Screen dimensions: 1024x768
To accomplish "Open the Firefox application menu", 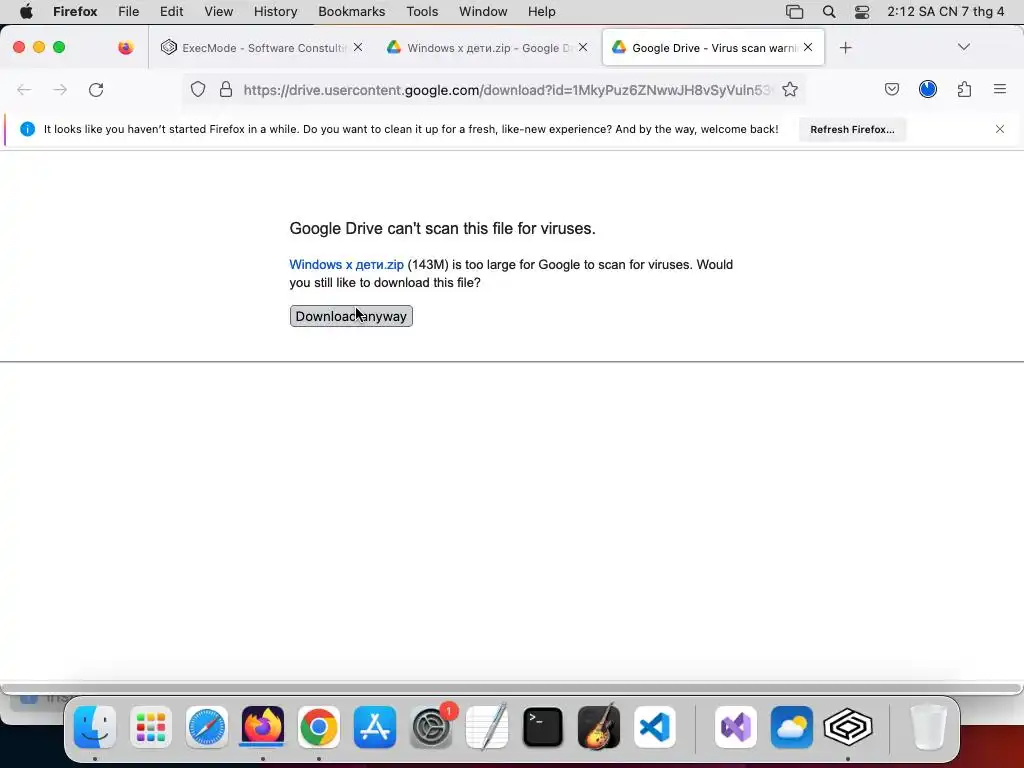I will [75, 12].
